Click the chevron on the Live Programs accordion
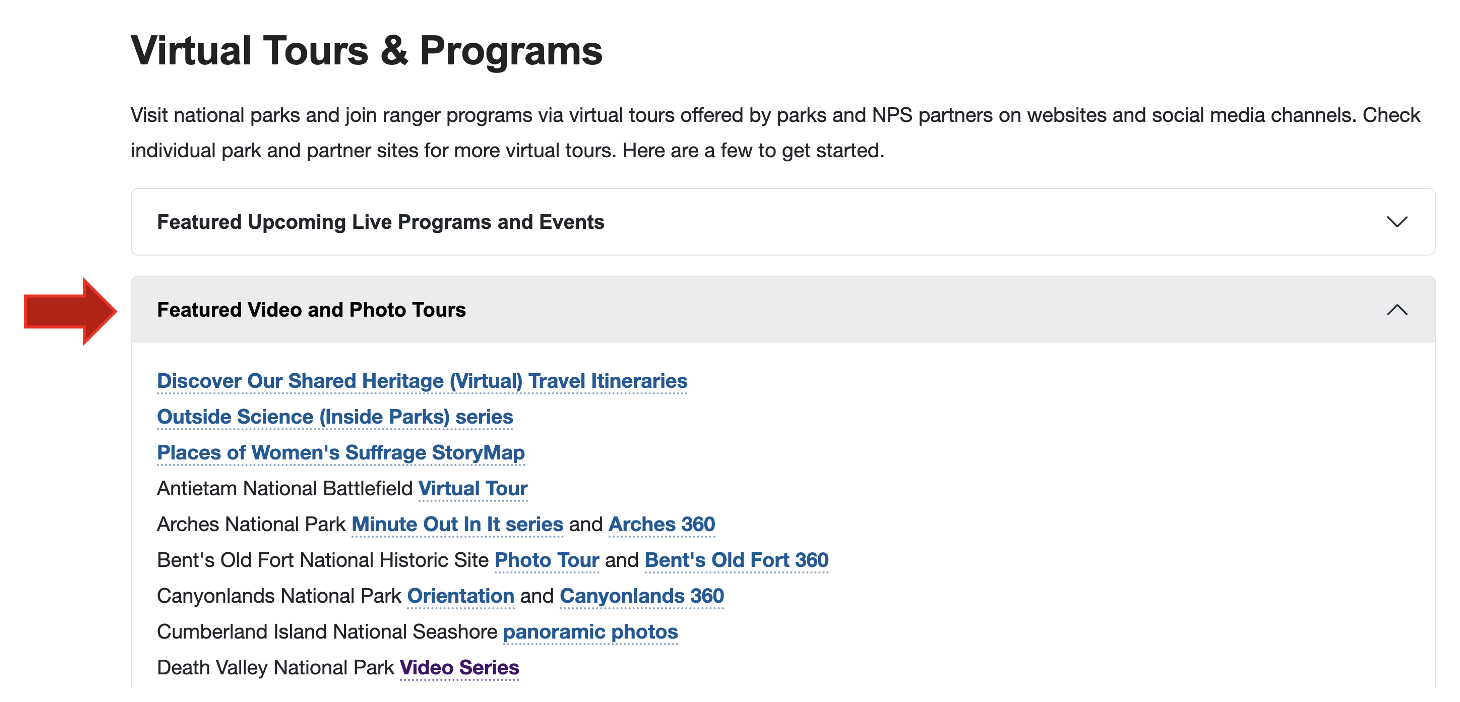 click(x=1397, y=222)
